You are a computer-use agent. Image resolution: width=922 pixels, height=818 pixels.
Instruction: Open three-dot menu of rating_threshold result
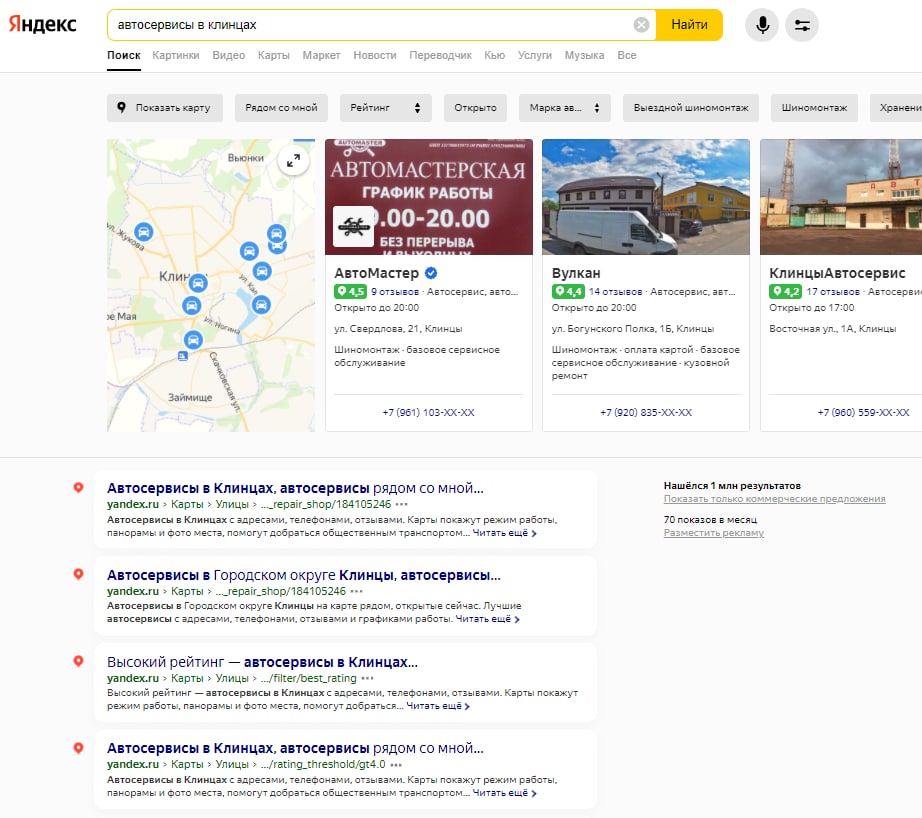point(396,764)
